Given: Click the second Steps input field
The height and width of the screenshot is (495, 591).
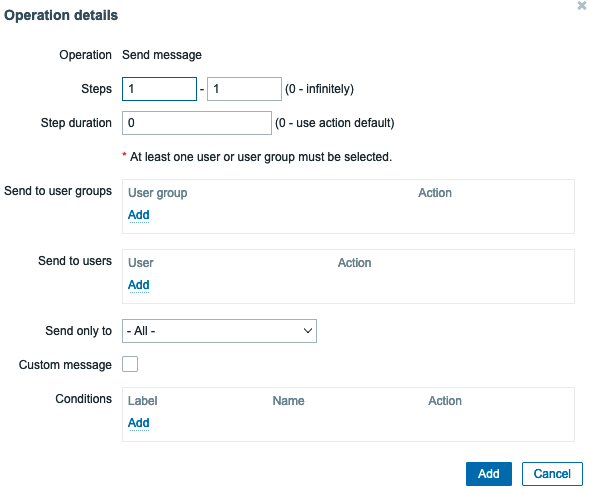Looking at the screenshot, I should point(244,89).
